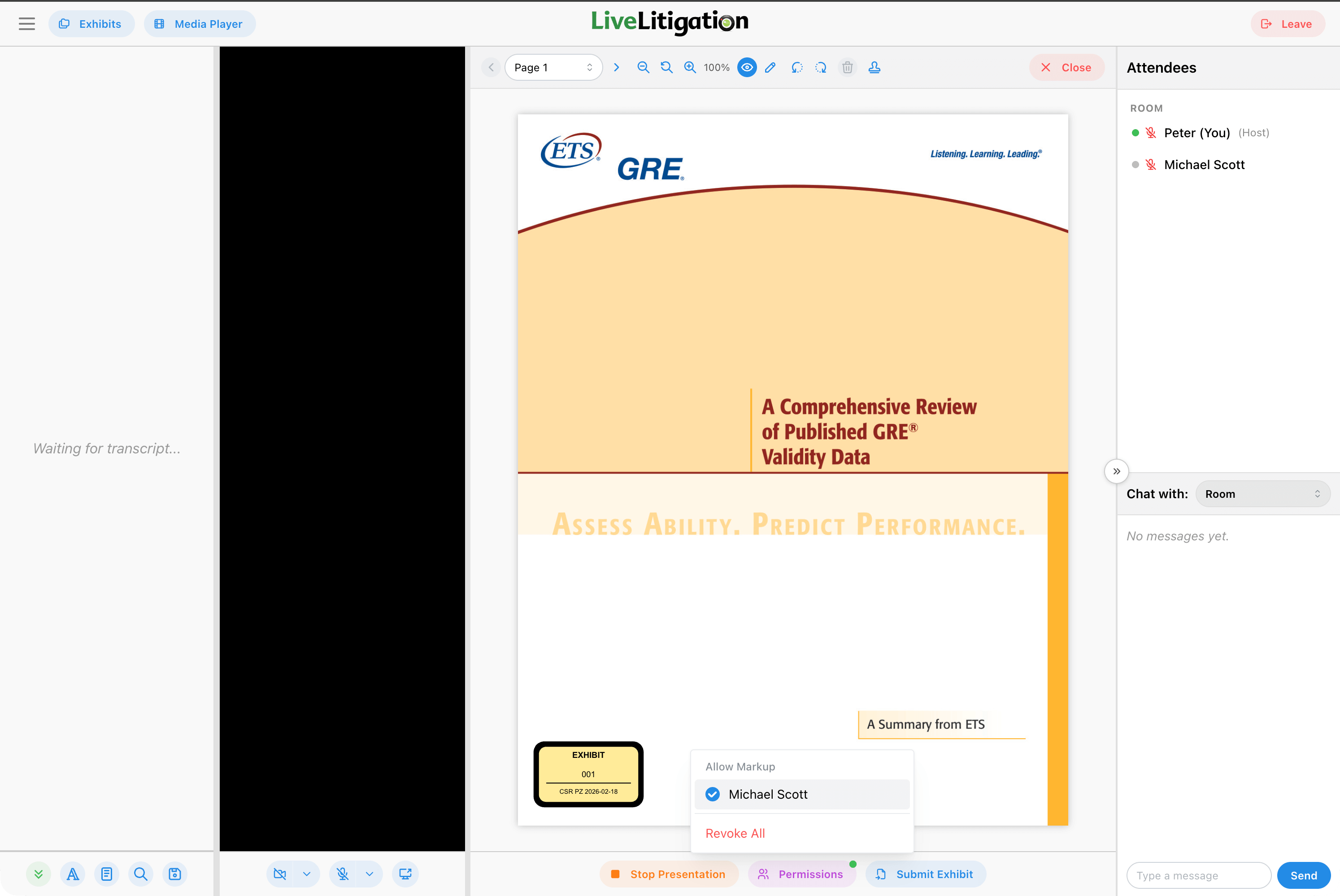Choose Revoke All in permissions menu
This screenshot has height=896, width=1340.
coord(735,833)
